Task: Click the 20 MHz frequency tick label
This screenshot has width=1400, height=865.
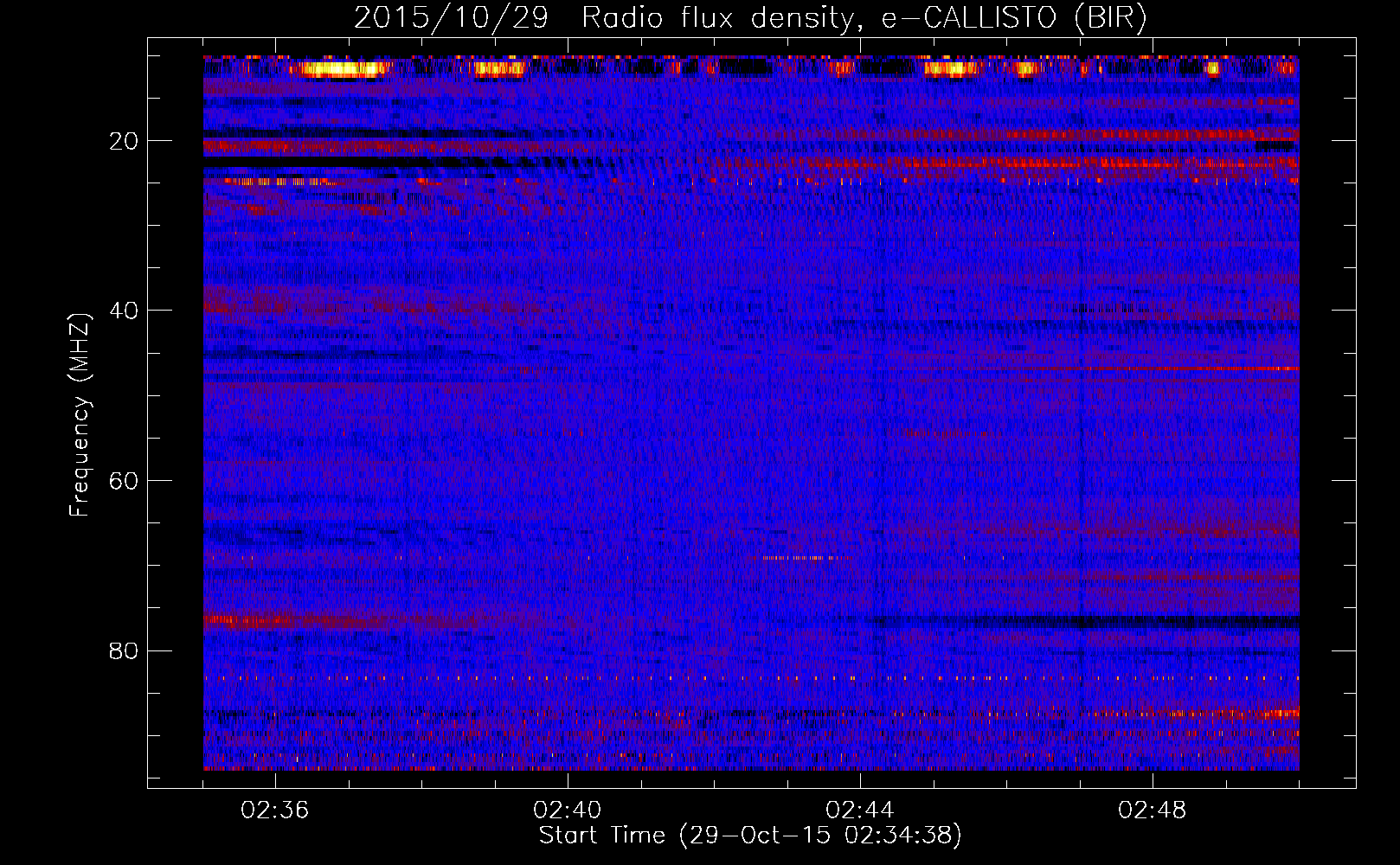Action: pos(125,141)
